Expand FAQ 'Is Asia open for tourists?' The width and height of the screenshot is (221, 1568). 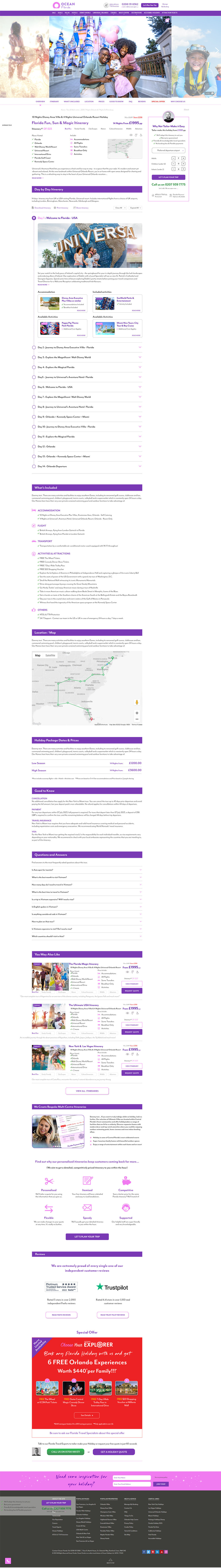tap(87, 870)
